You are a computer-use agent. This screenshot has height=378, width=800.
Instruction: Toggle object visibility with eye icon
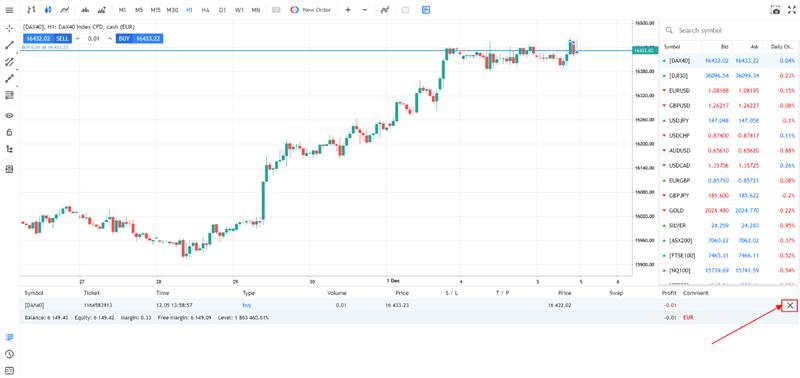pos(9,115)
